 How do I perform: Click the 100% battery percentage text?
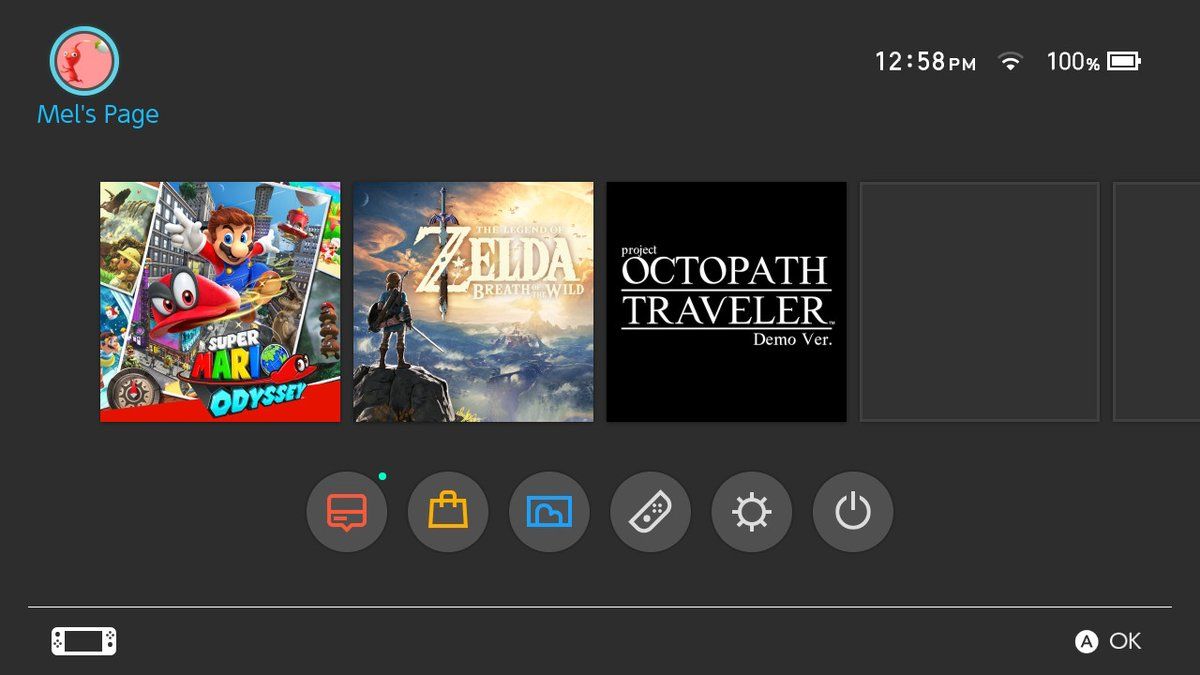(x=1073, y=62)
